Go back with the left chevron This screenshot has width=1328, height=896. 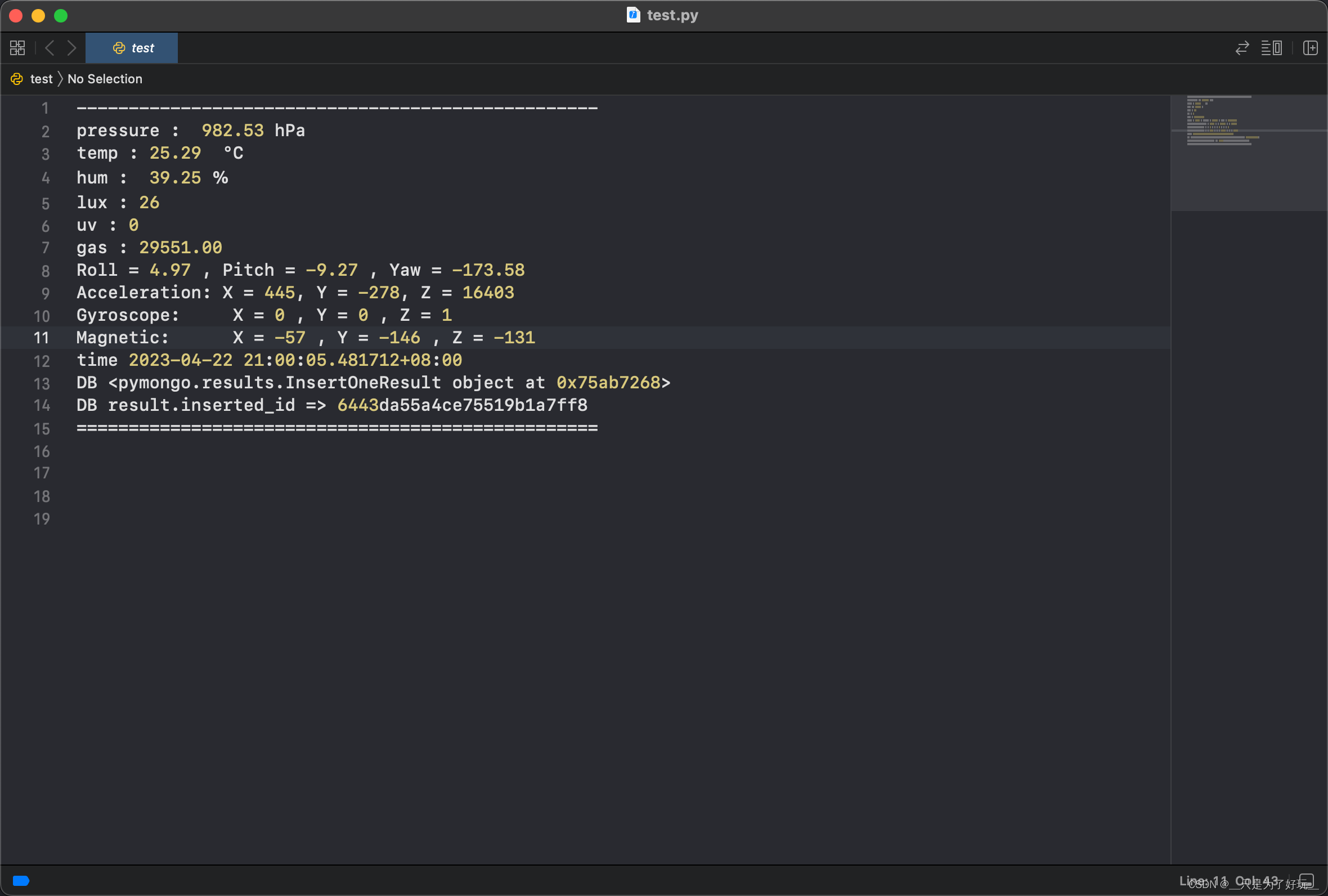[50, 48]
